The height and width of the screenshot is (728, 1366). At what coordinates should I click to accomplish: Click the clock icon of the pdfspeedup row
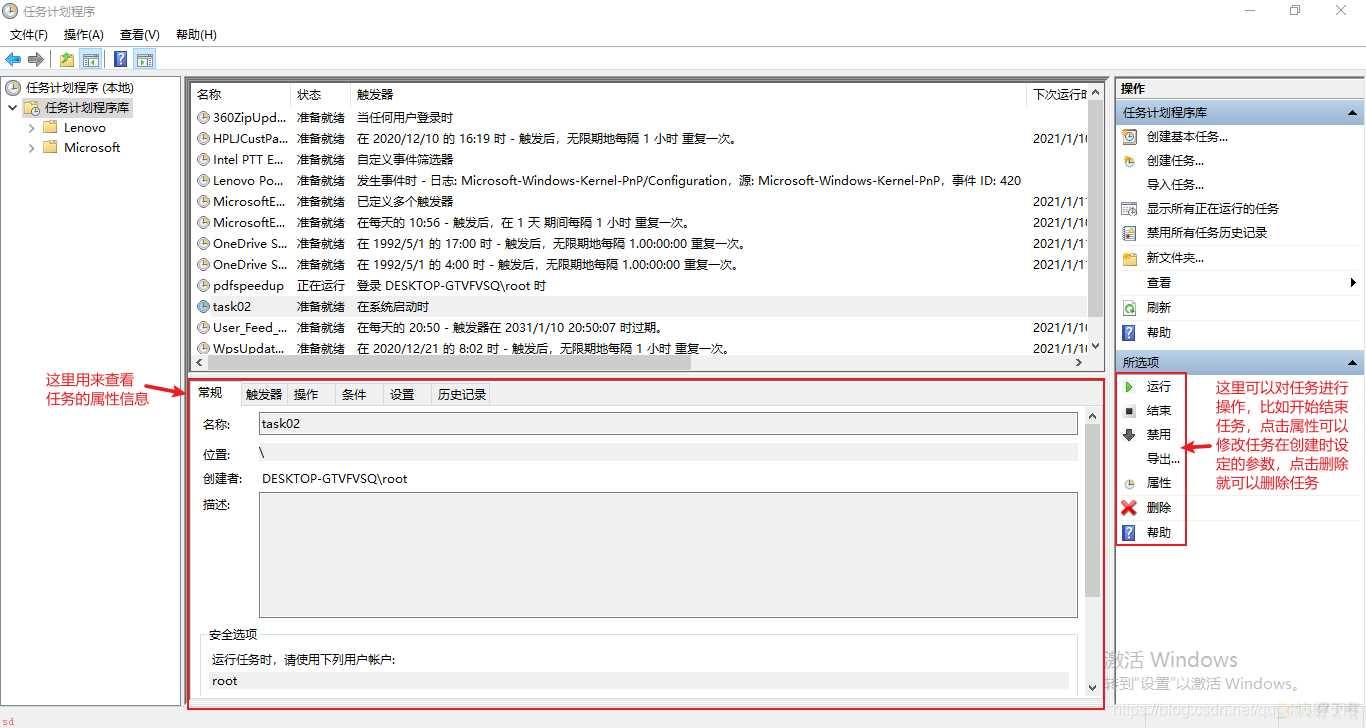[x=204, y=286]
